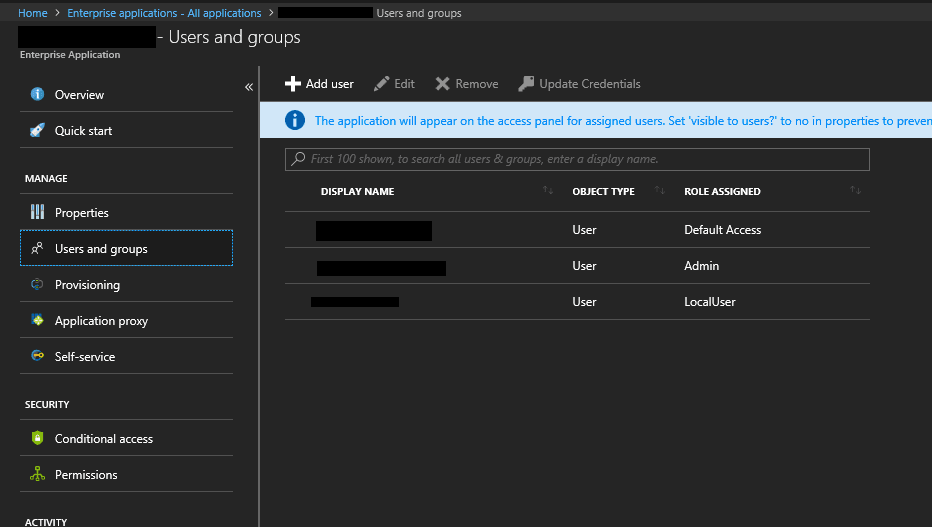
Task: Sort by Object Type column arrows
Action: (x=659, y=191)
